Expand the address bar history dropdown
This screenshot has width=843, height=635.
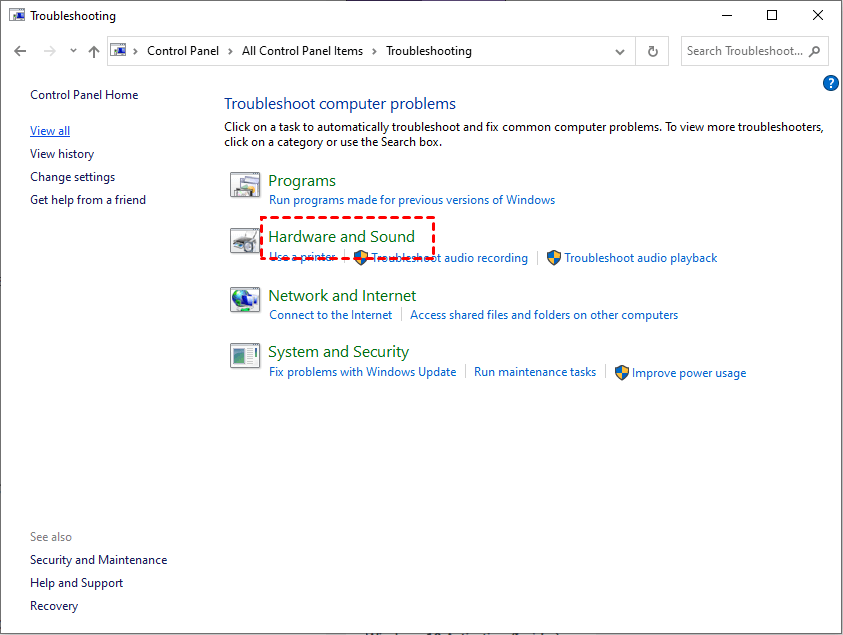pos(621,51)
